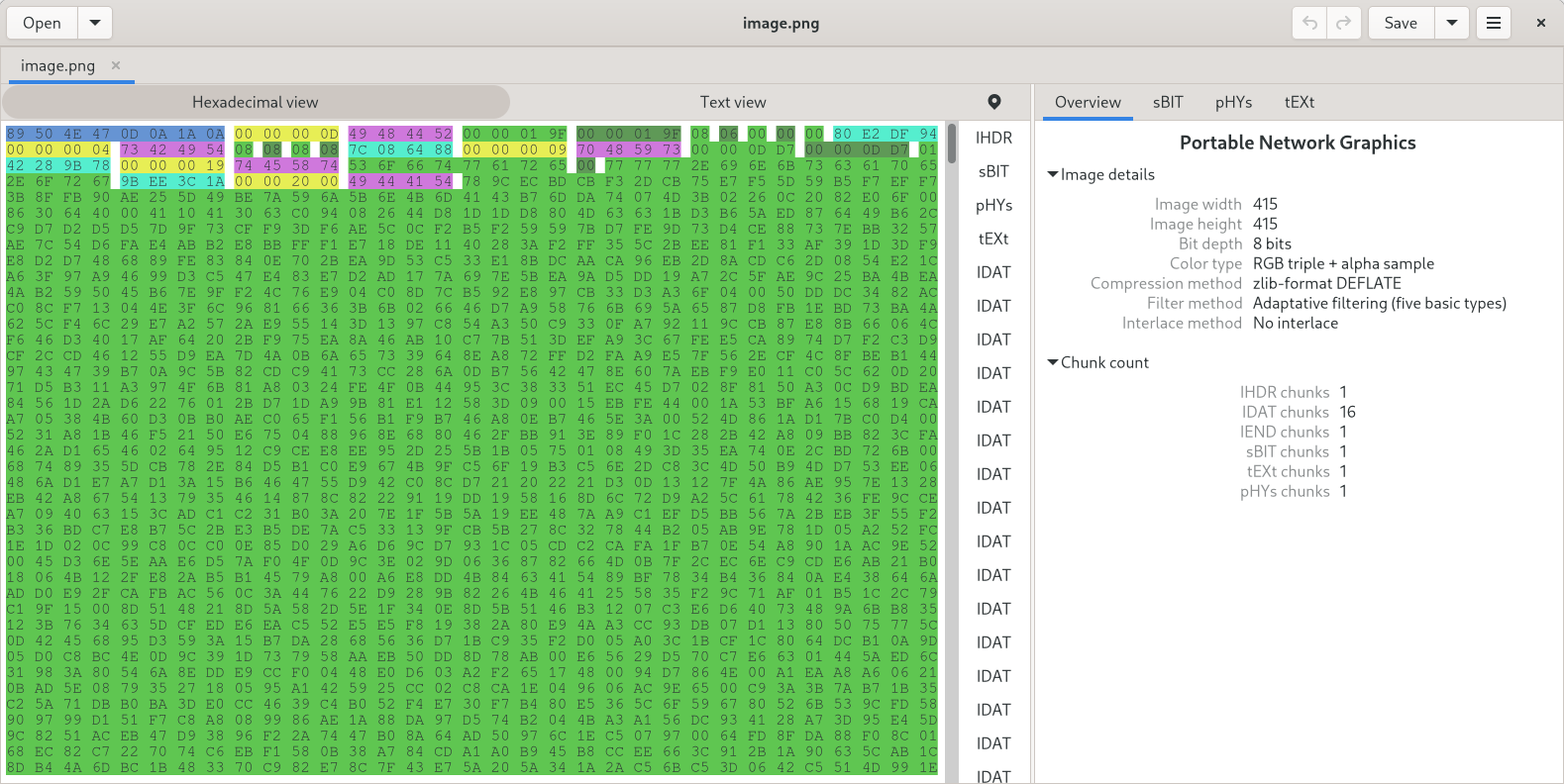Click the blue PNG signature bytes 89 50 4E 47
This screenshot has height=784, width=1564.
pos(58,134)
